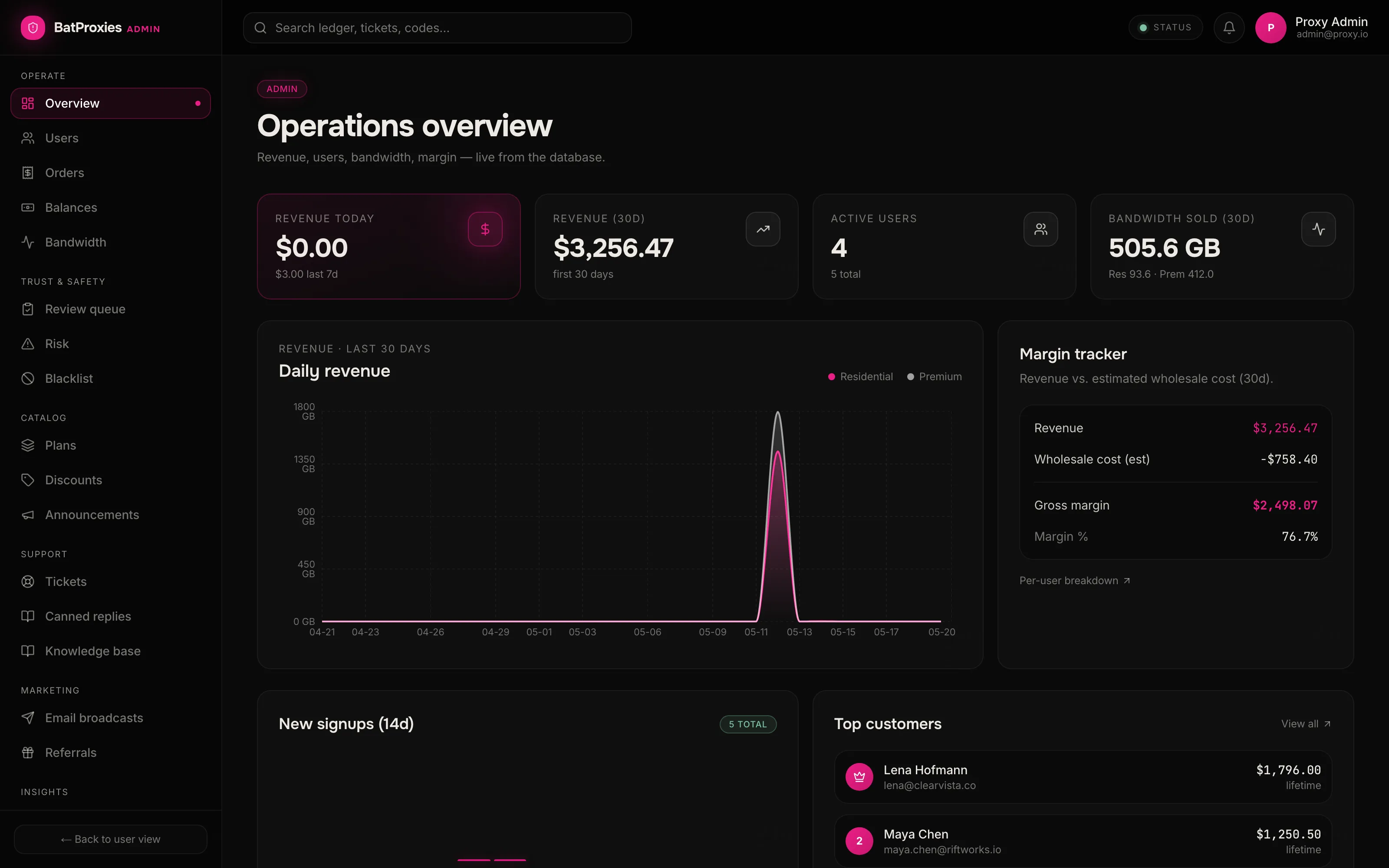Open the Bandwidth page
Screen dimensions: 1389x868
[x=110, y=242]
